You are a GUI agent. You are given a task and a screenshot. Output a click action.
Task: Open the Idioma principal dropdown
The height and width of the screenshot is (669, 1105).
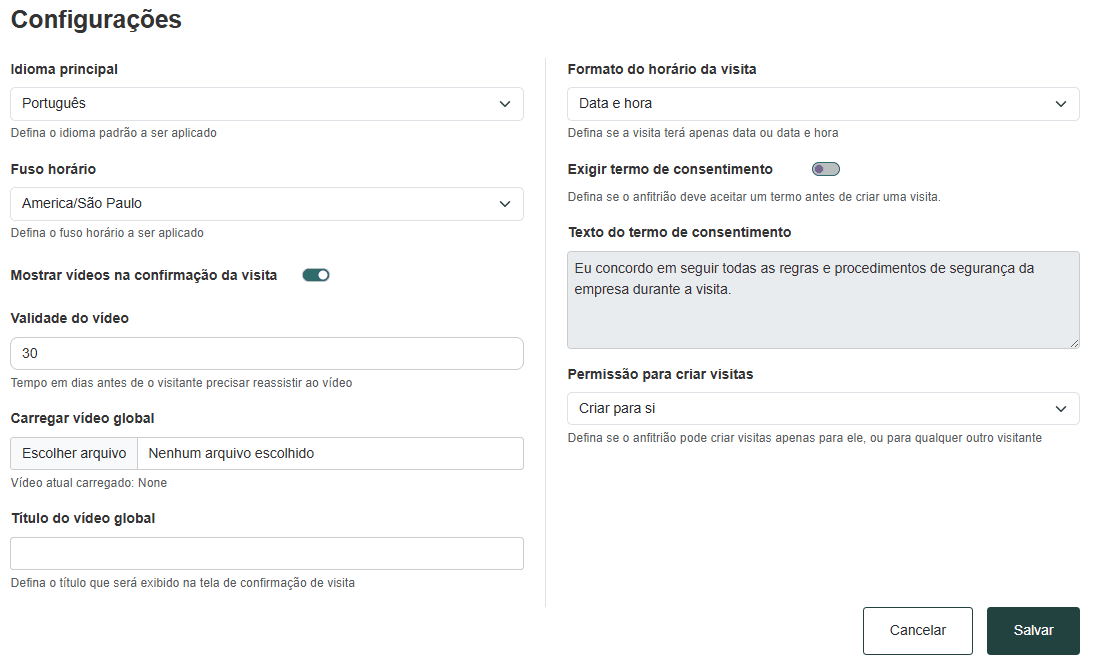point(266,104)
